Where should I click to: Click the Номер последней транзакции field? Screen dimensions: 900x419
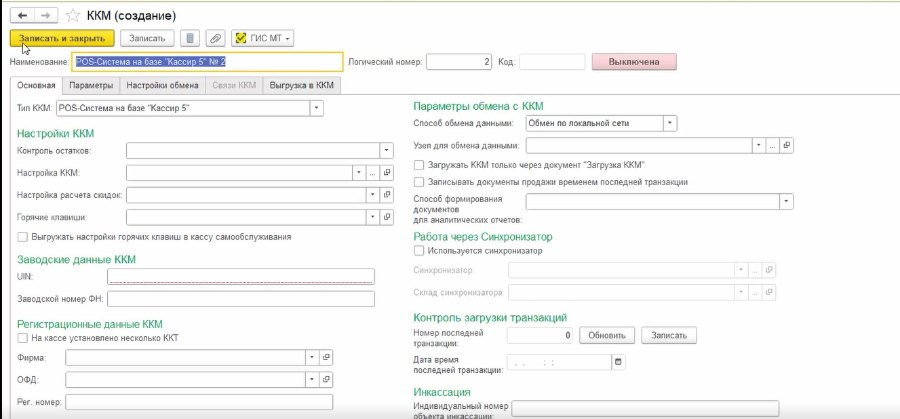click(x=541, y=335)
